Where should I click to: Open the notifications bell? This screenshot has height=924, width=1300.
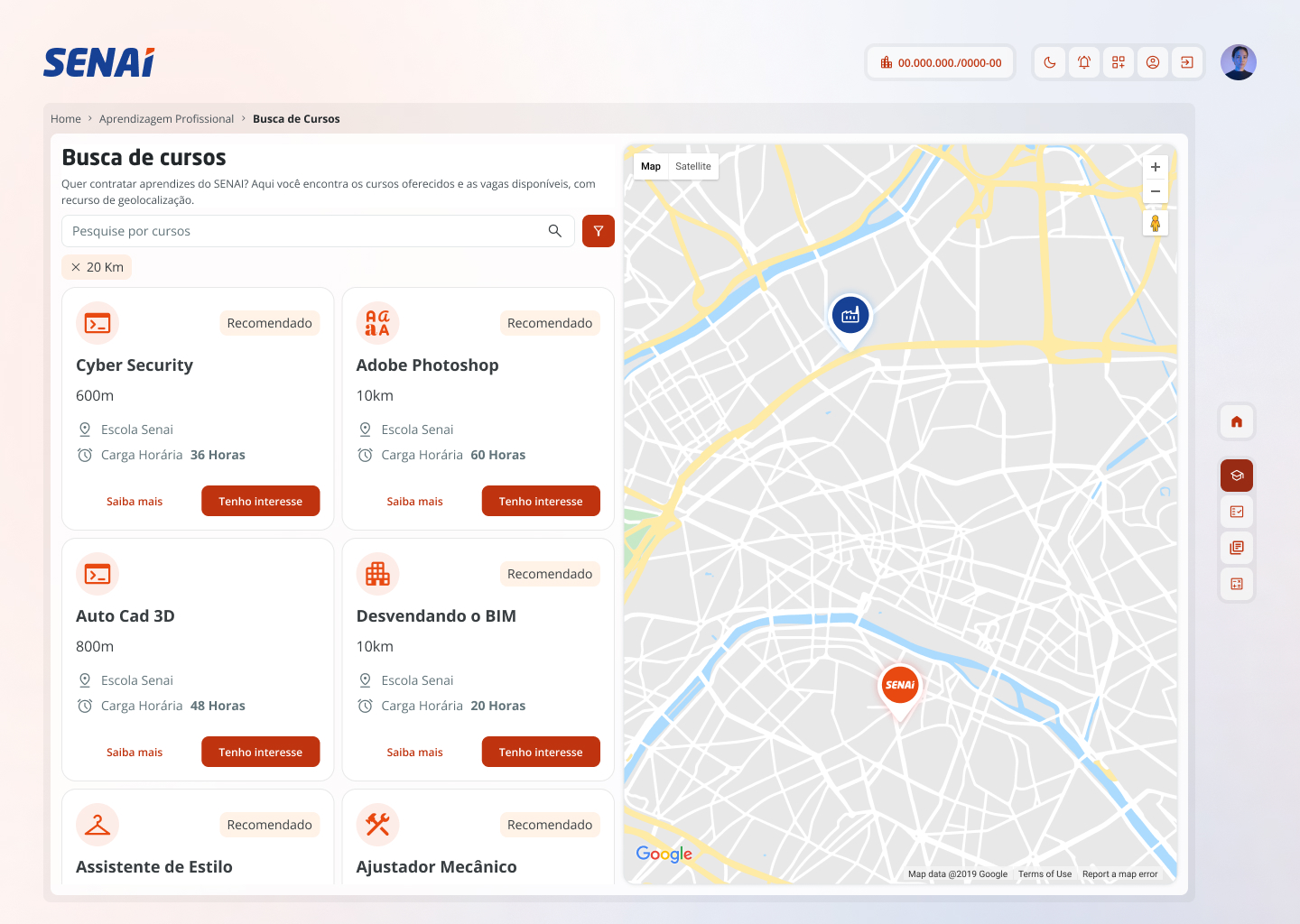click(x=1083, y=61)
